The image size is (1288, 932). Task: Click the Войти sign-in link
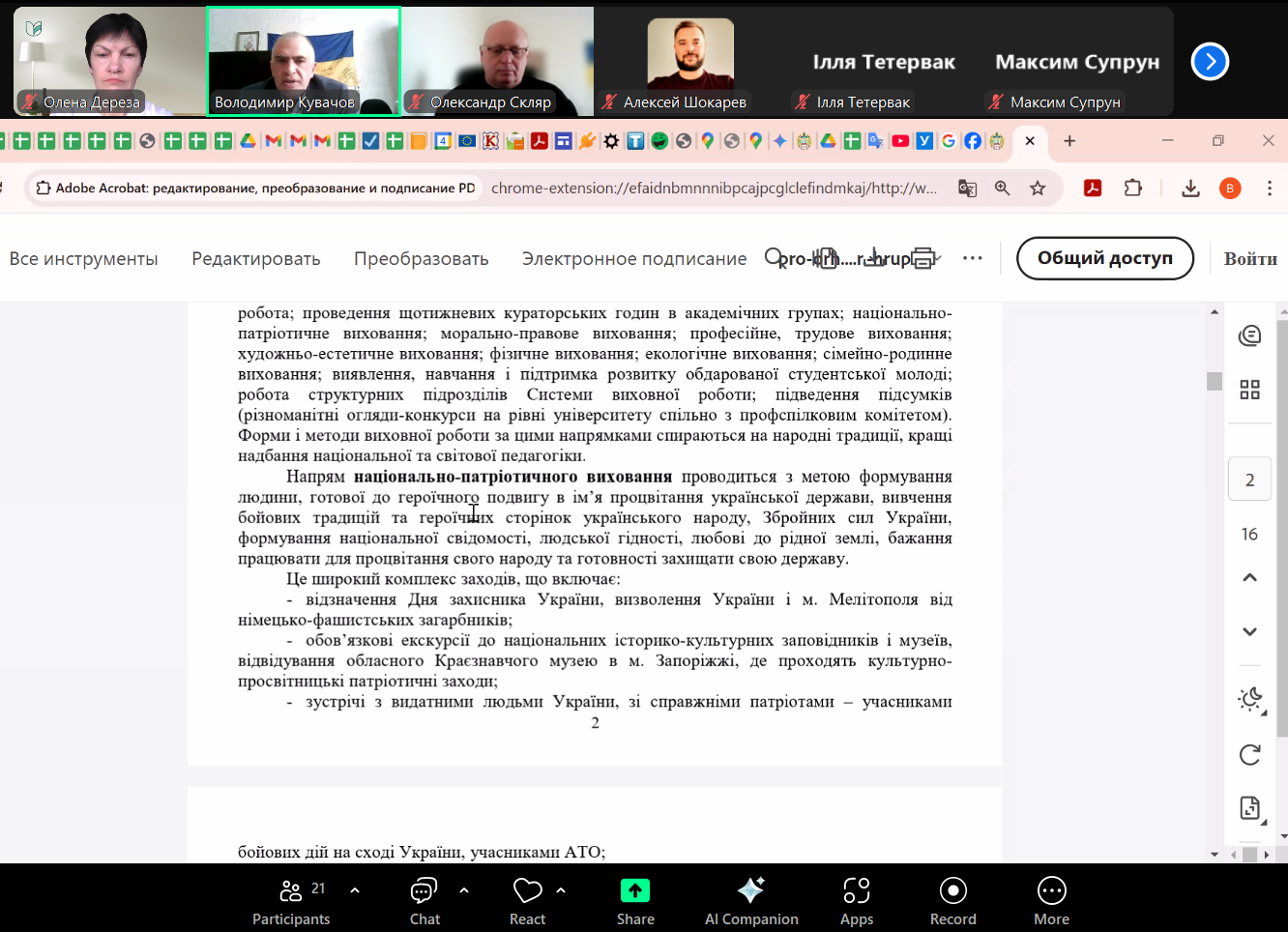click(1249, 259)
